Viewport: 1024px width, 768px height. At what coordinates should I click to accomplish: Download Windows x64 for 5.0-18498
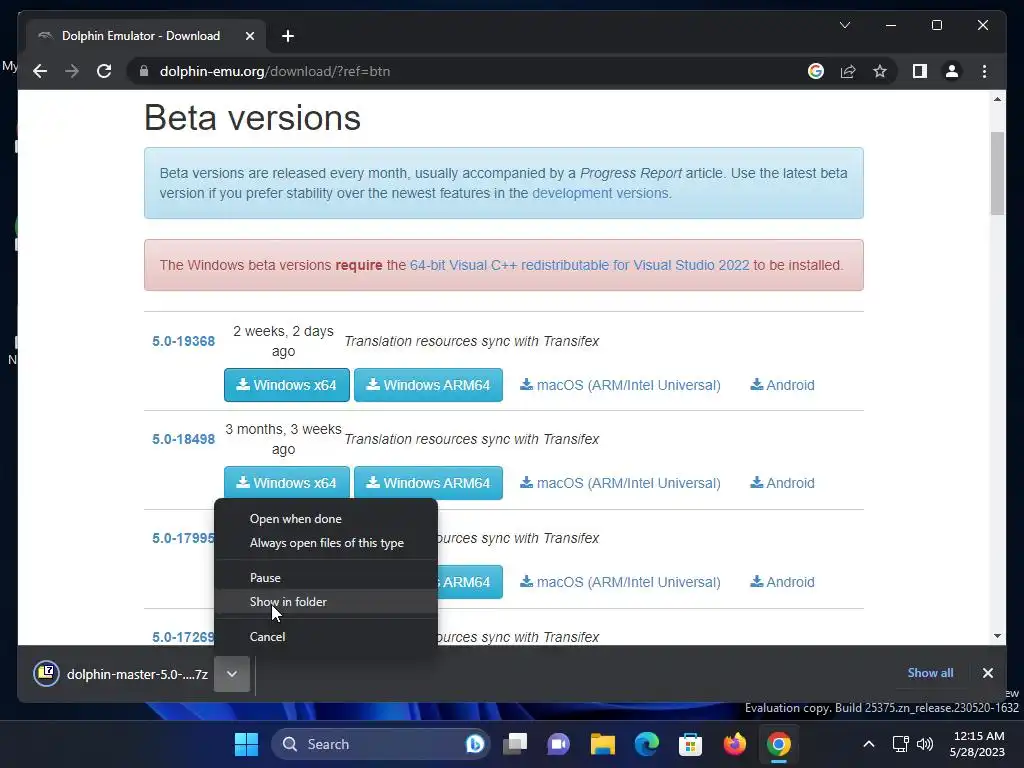[x=287, y=483]
